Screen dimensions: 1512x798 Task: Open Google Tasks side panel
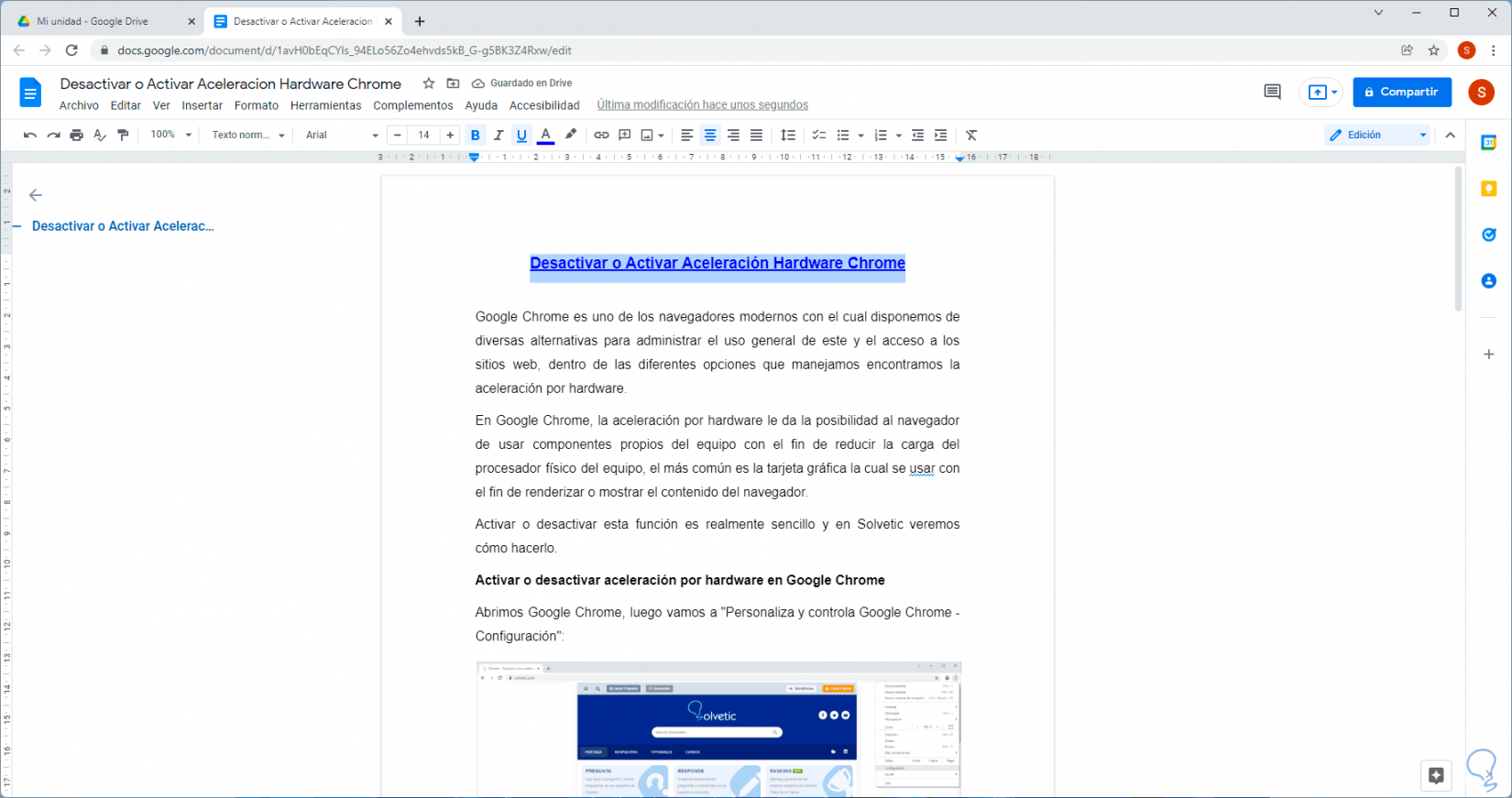coord(1489,235)
